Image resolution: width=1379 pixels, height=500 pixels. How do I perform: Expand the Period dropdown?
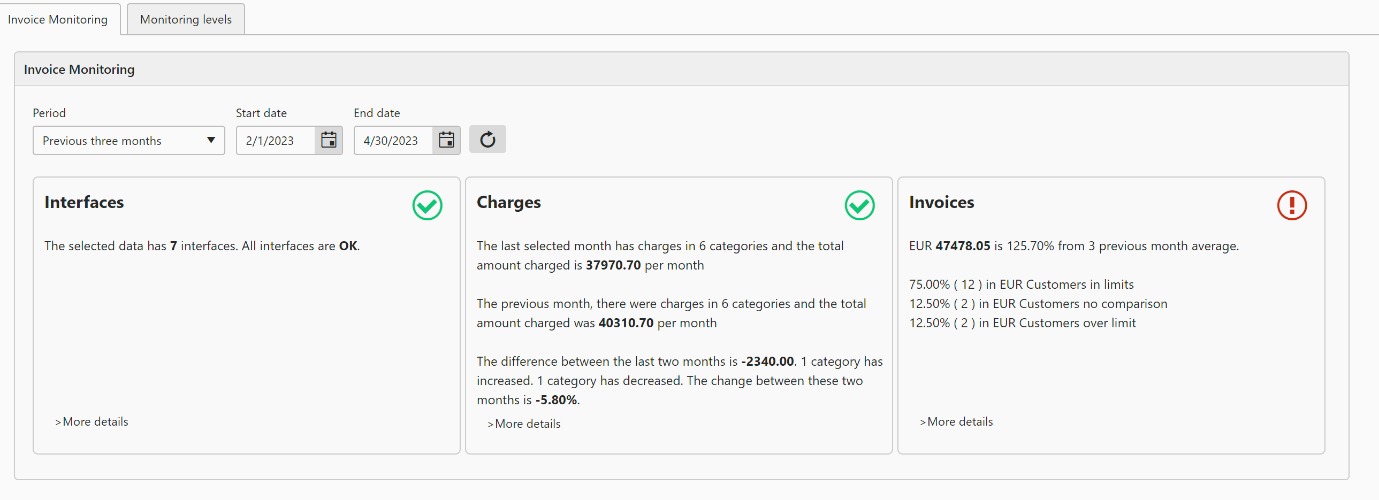[128, 141]
